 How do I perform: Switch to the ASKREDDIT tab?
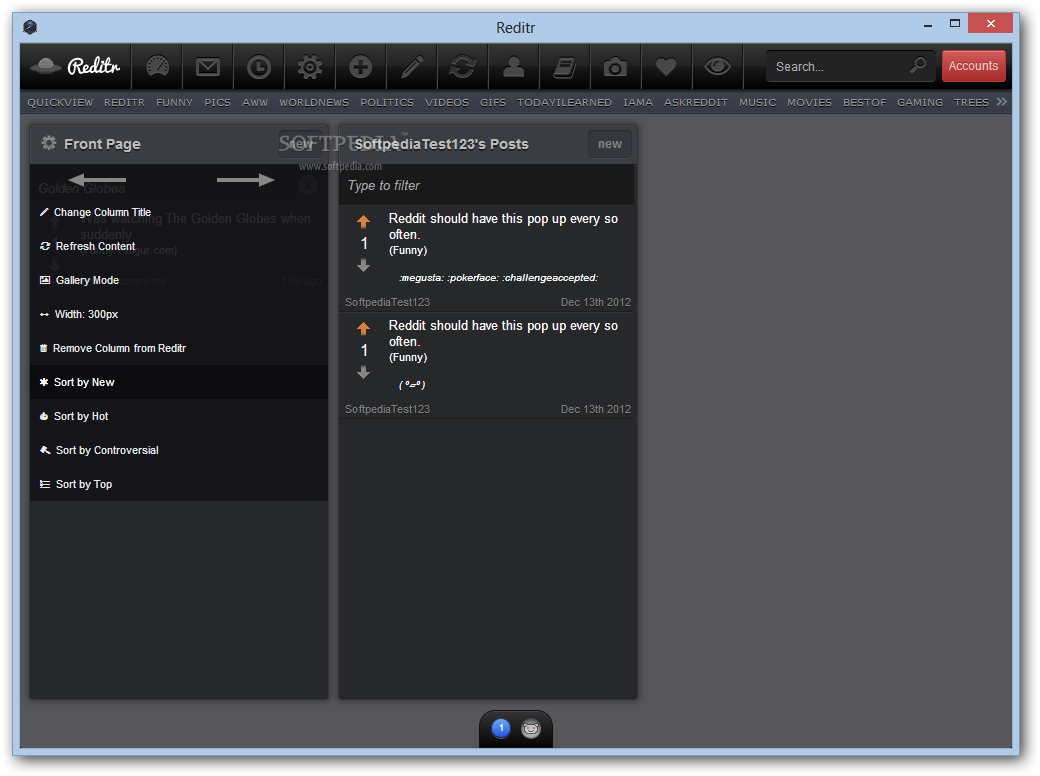point(696,102)
